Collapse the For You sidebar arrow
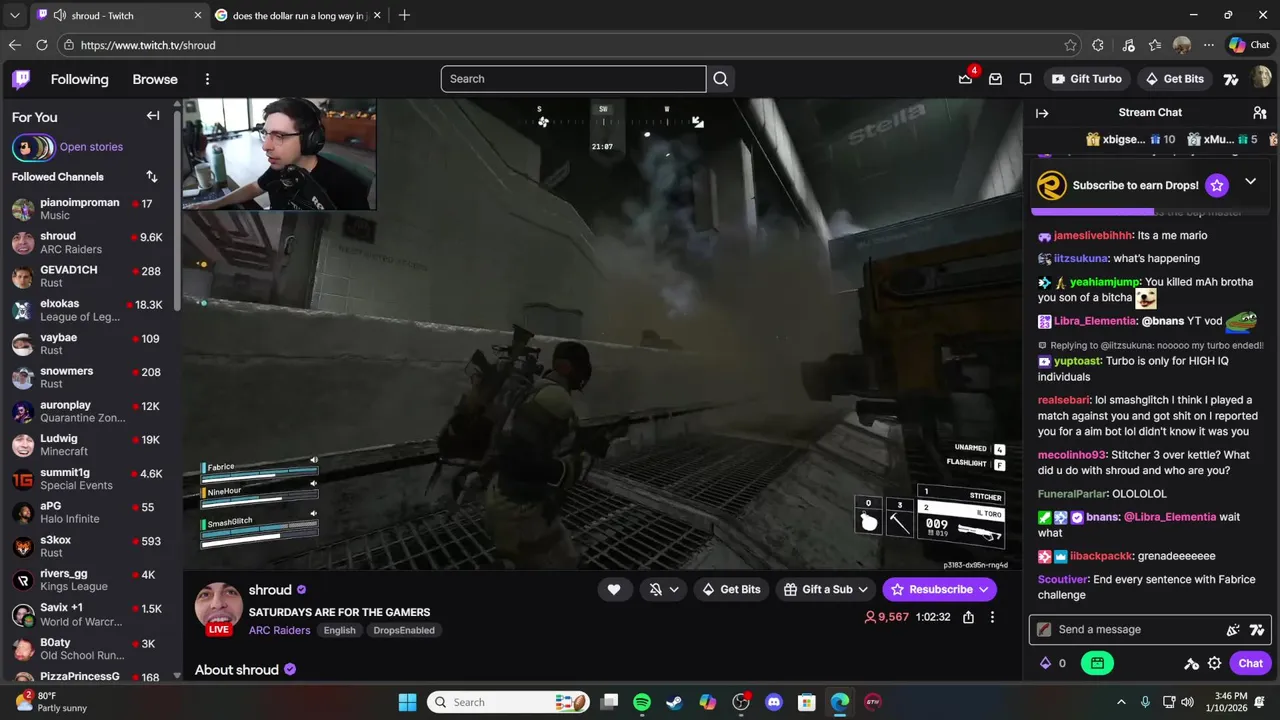1280x720 pixels. click(x=153, y=116)
